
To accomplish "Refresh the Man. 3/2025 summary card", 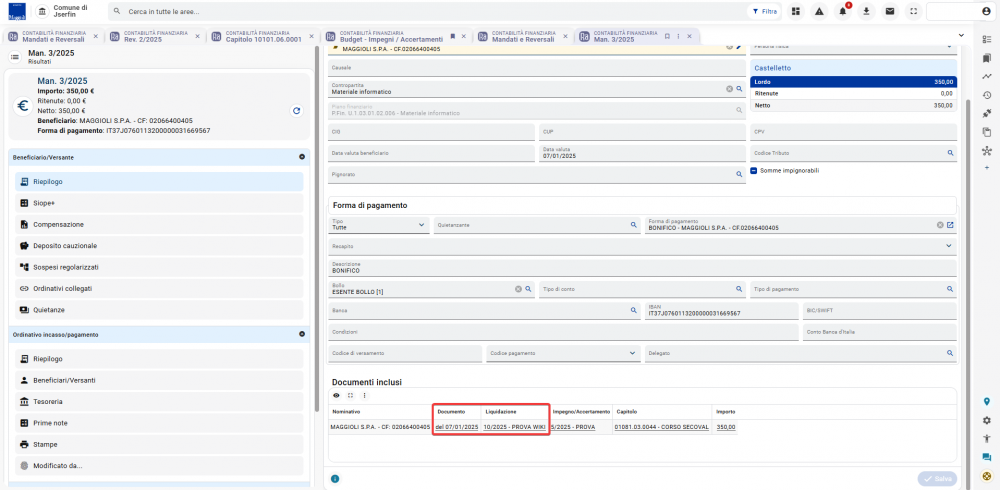I will tap(296, 110).
